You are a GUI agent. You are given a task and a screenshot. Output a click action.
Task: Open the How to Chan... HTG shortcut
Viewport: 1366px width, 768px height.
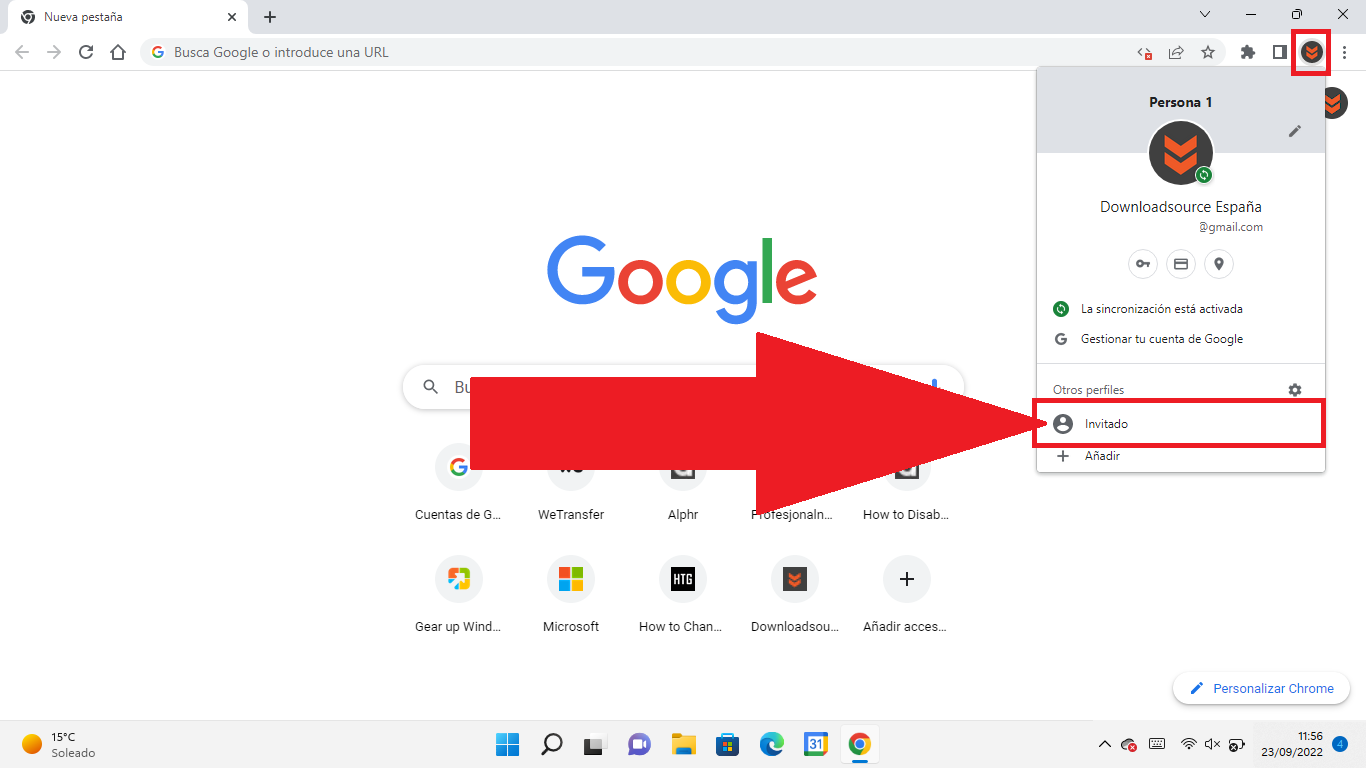pos(683,596)
